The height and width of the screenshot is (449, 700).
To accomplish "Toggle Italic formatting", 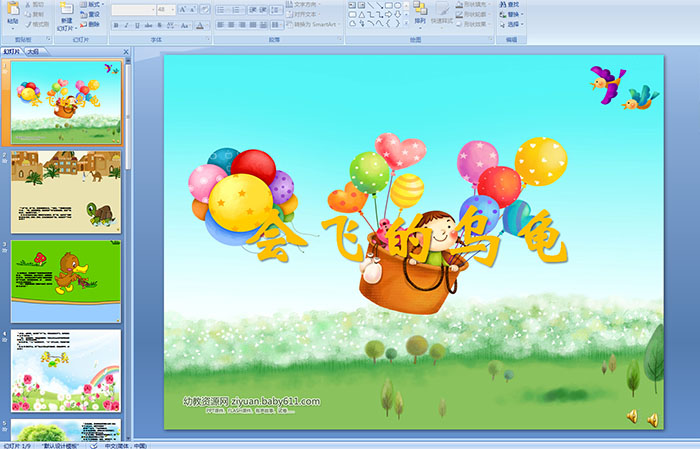I will (x=126, y=25).
